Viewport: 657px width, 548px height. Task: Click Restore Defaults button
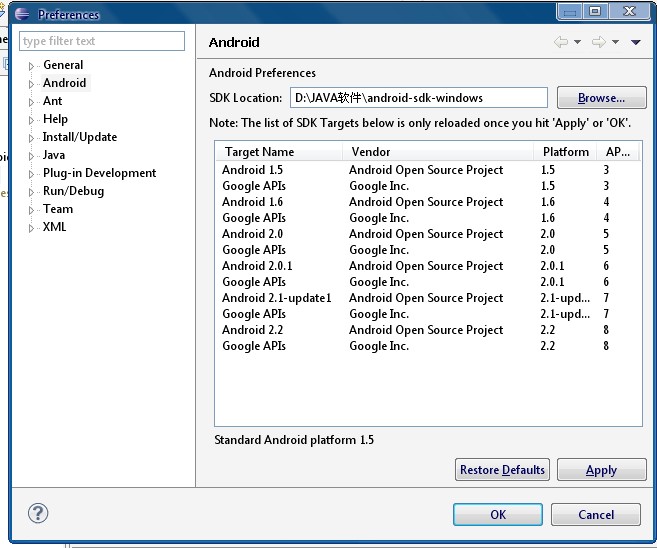click(x=502, y=470)
